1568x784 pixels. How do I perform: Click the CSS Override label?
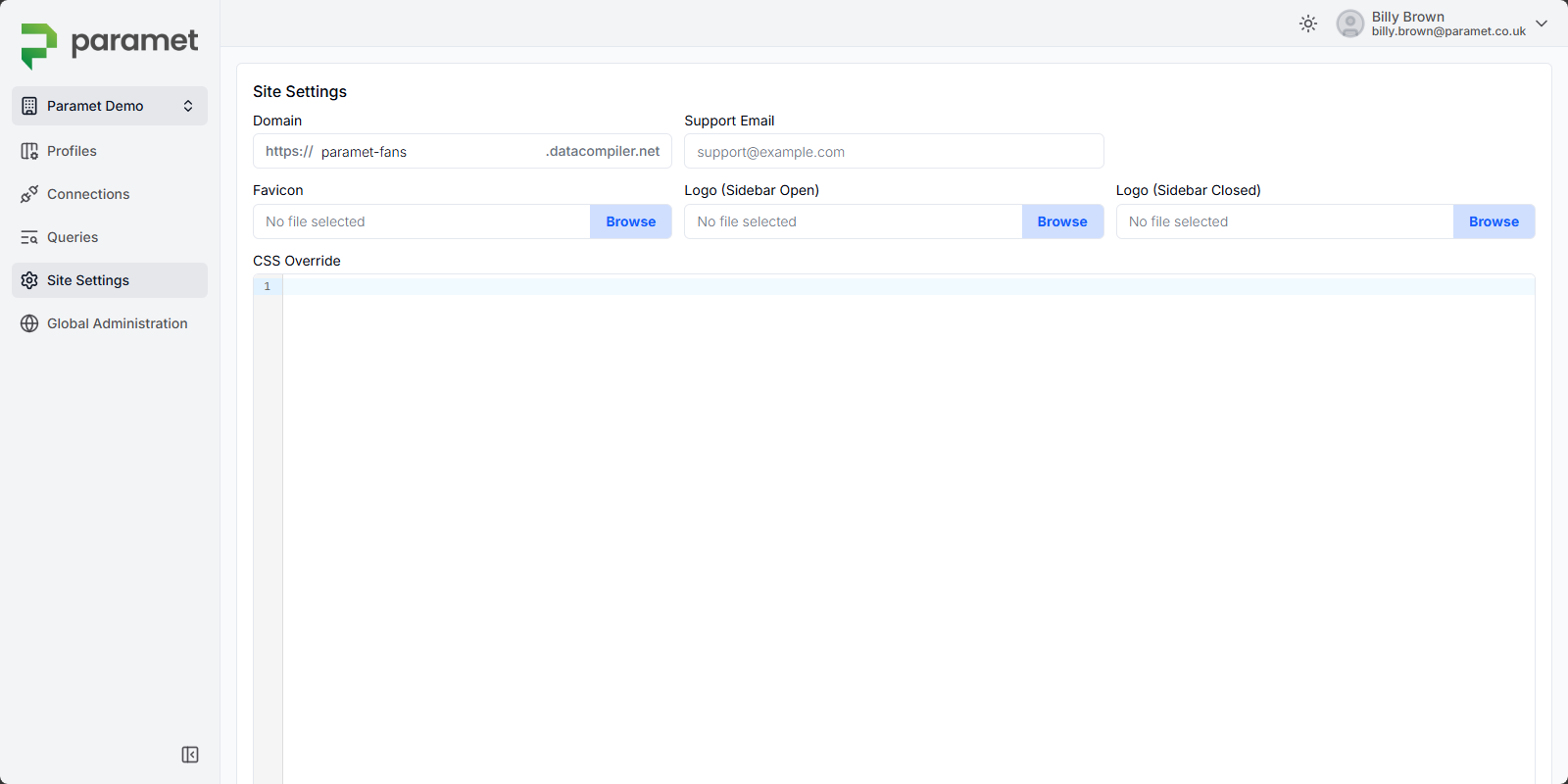click(297, 261)
